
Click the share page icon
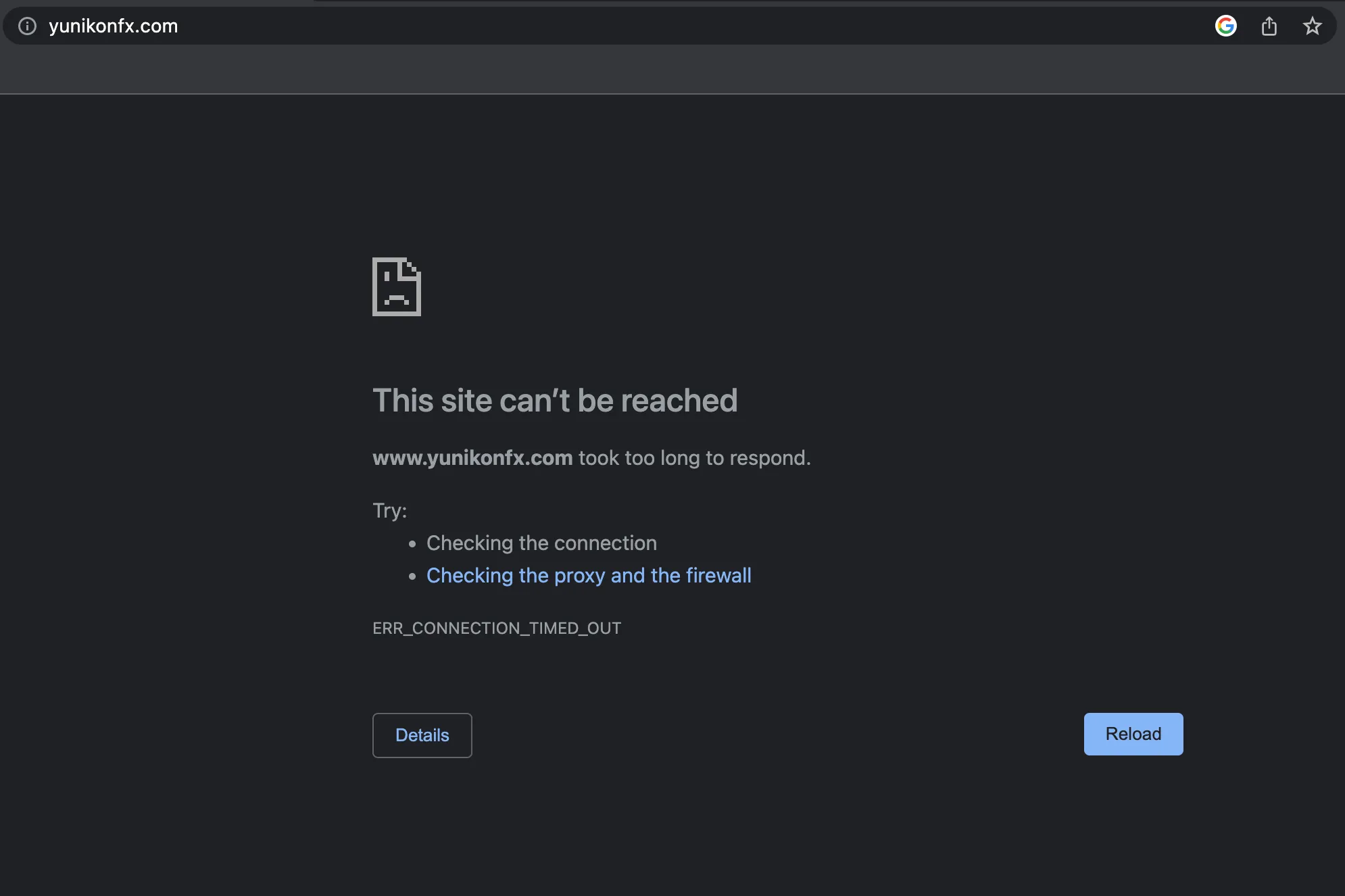(1269, 26)
